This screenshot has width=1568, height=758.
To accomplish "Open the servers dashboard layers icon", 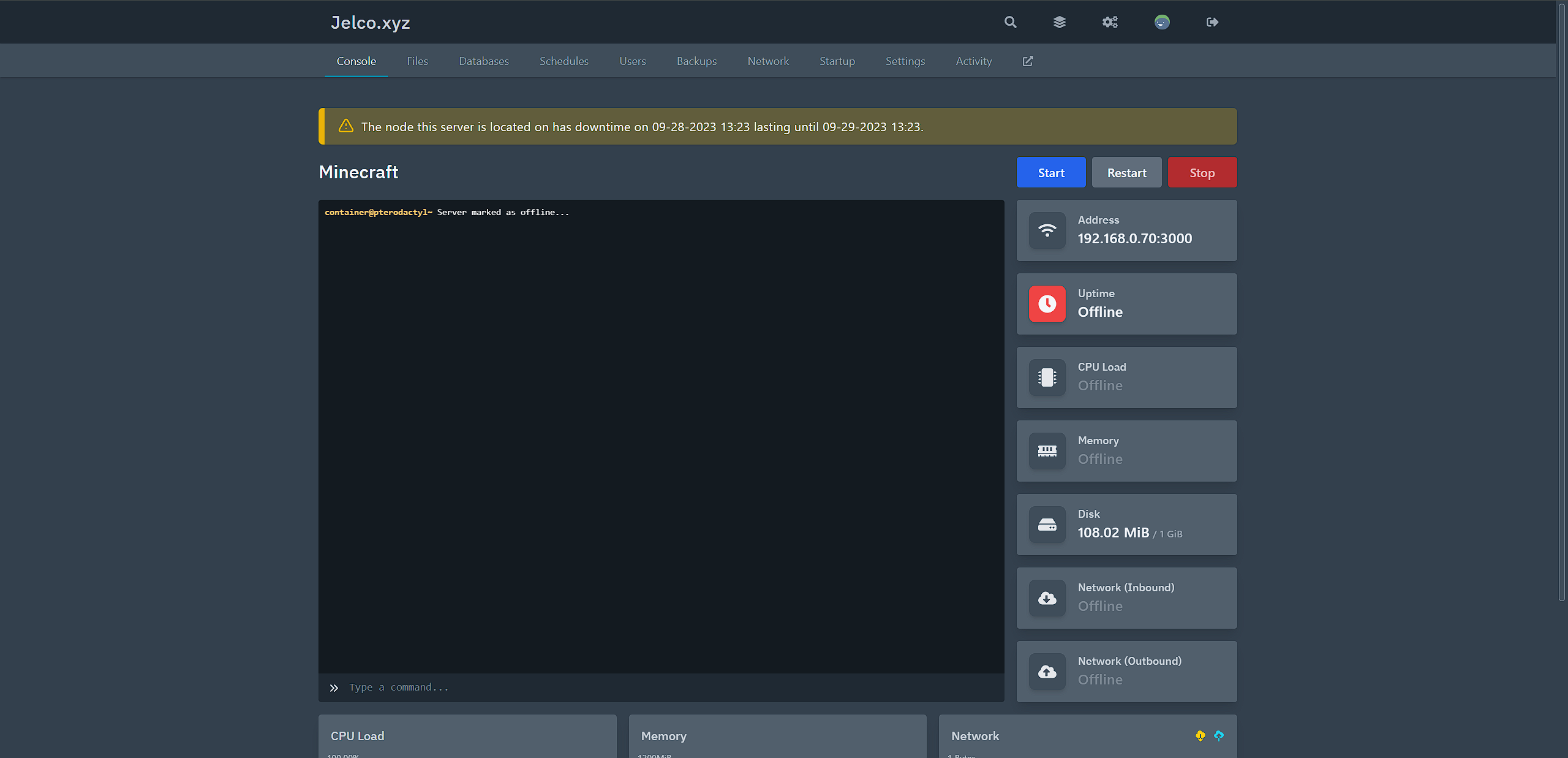I will pyautogui.click(x=1060, y=22).
